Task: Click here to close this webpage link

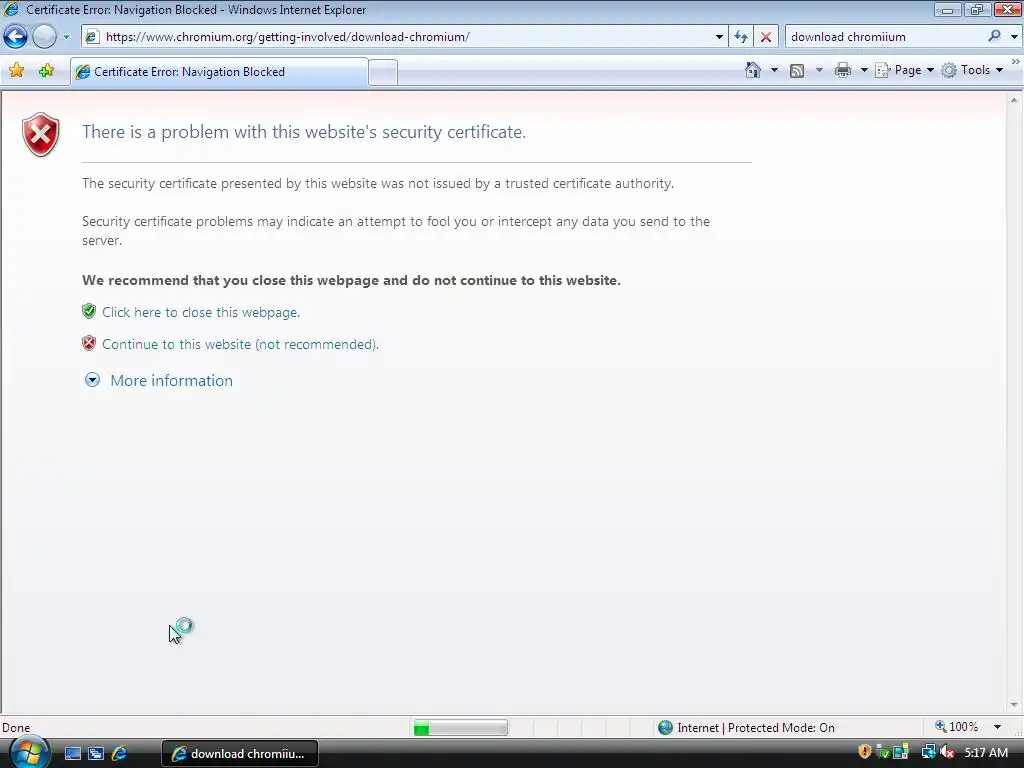Action: [x=200, y=312]
